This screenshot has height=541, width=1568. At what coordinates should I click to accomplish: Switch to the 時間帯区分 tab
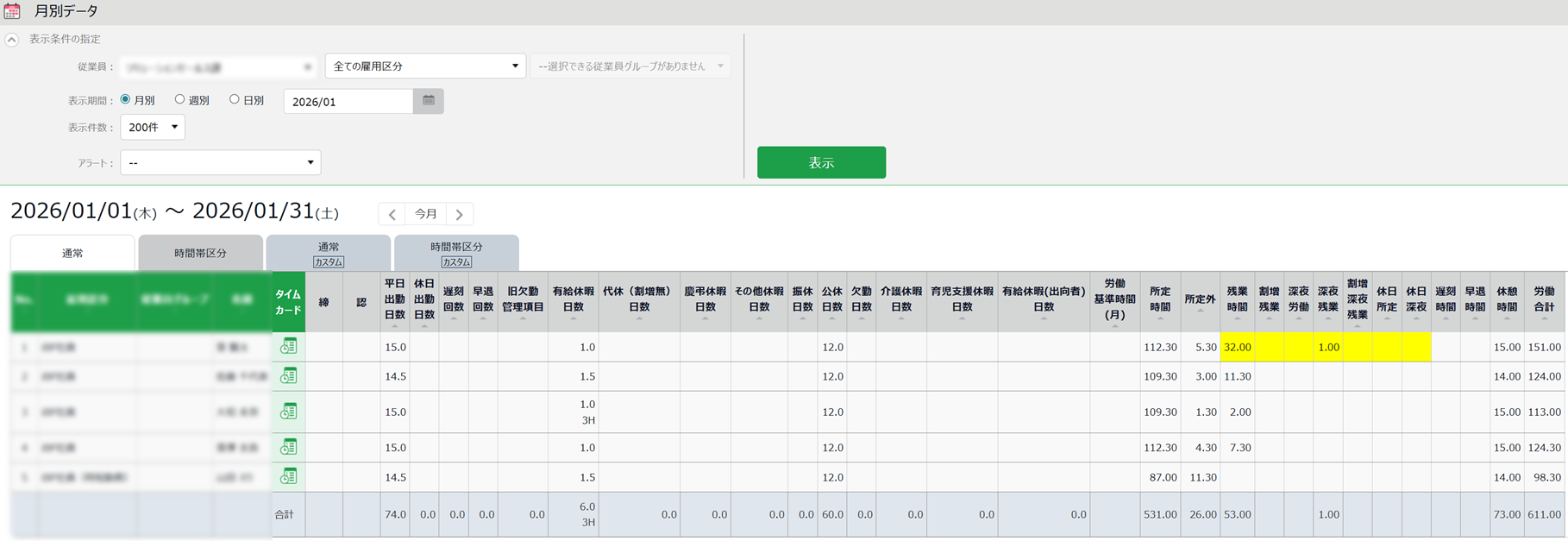[x=200, y=254]
